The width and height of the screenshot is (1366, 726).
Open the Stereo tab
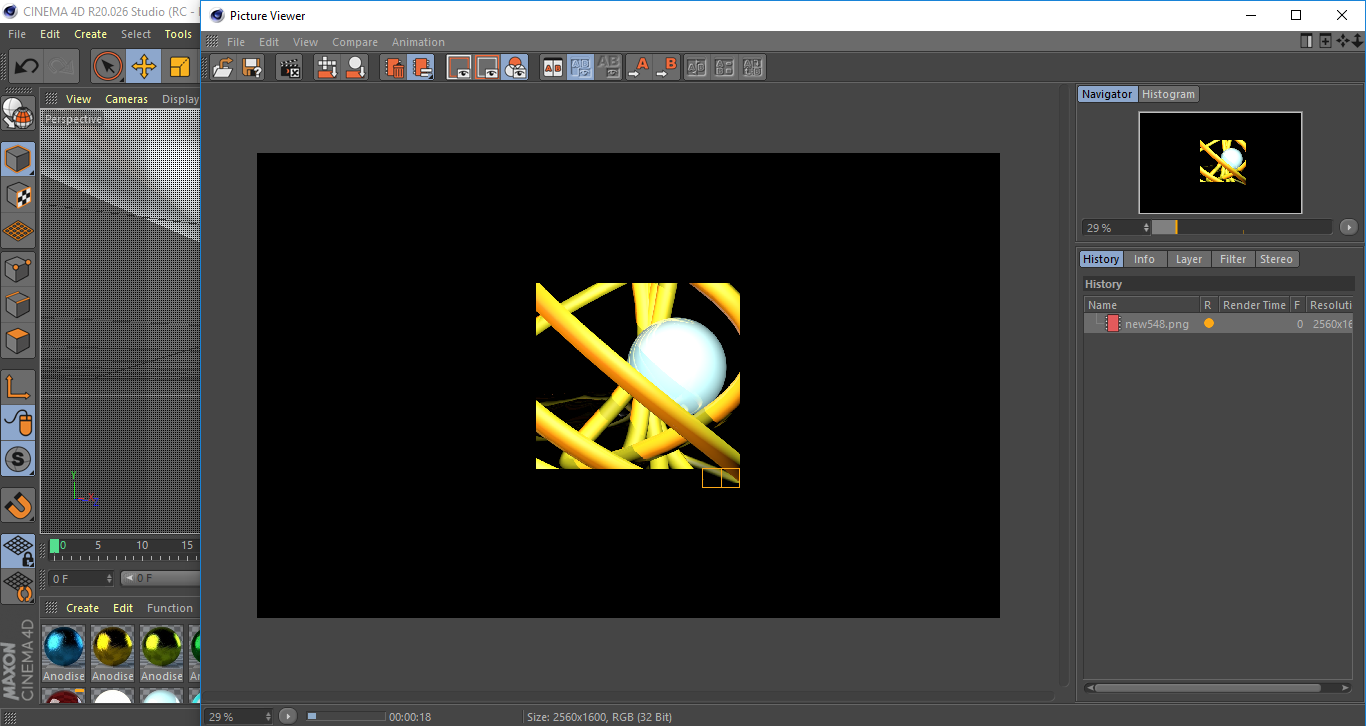pyautogui.click(x=1276, y=259)
